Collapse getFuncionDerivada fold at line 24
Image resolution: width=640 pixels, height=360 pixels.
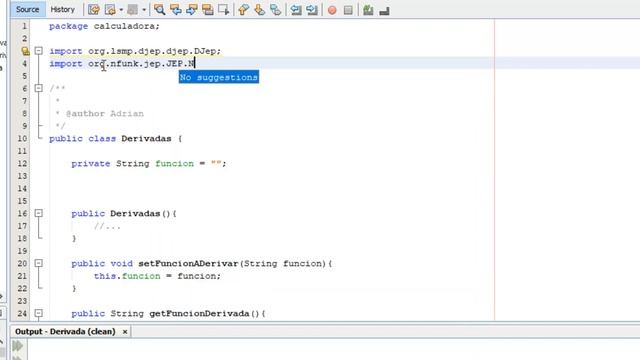38,313
